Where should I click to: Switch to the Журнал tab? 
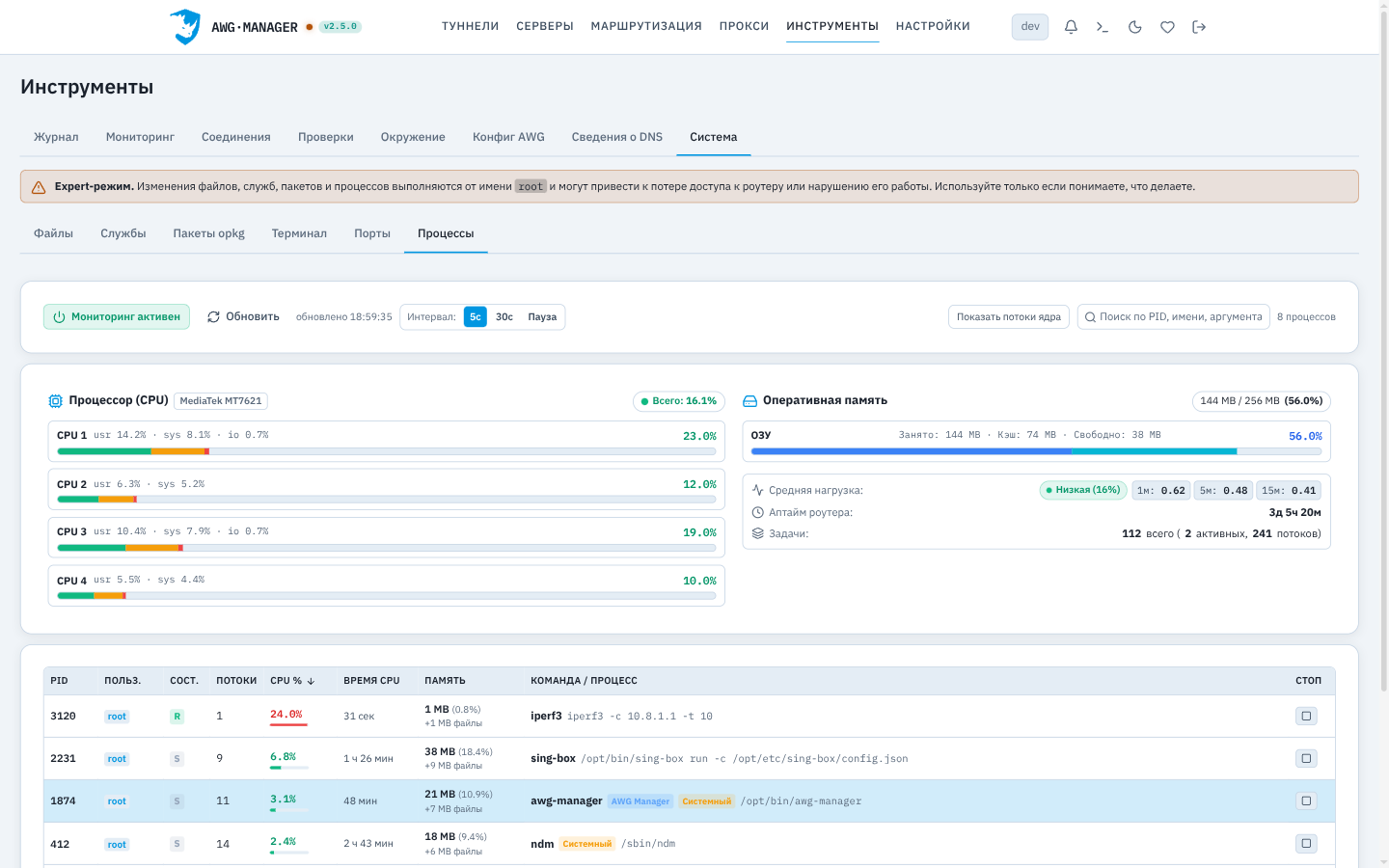coord(56,137)
